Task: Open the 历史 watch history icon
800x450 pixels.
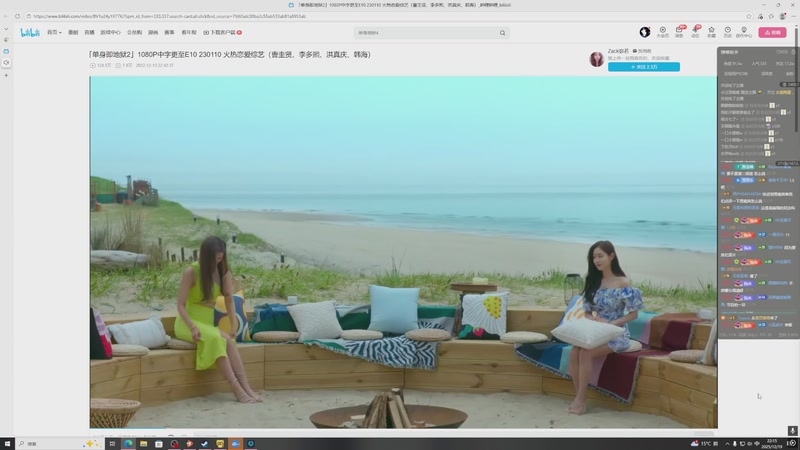Action: point(728,32)
